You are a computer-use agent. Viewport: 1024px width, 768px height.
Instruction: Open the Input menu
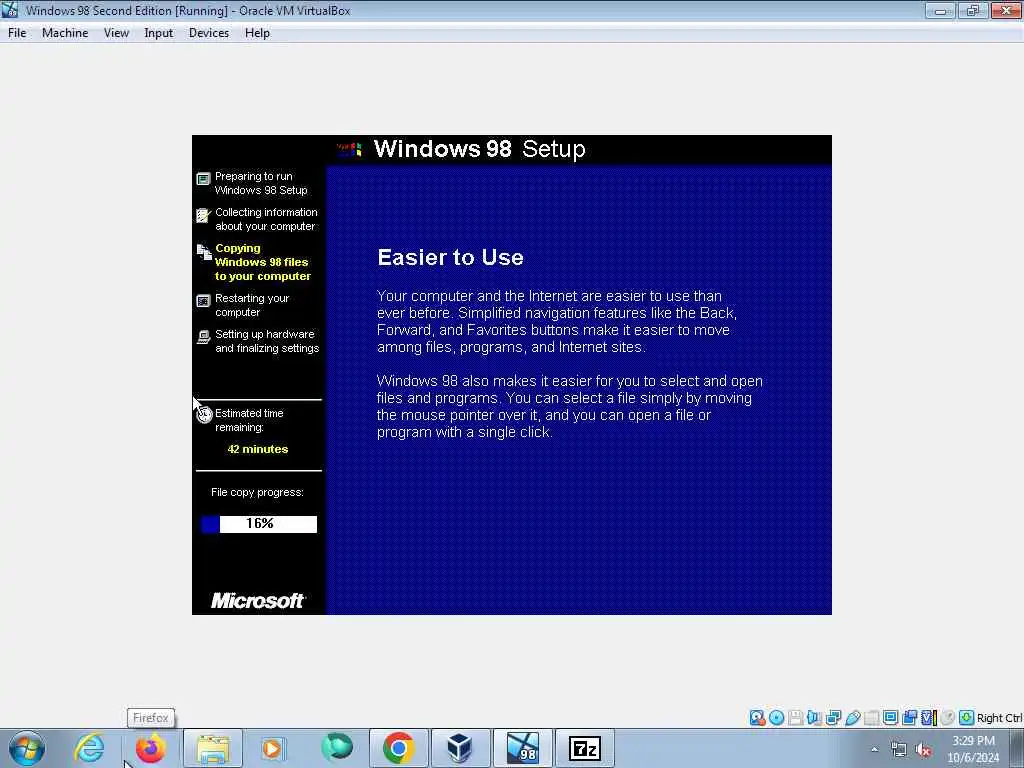pyautogui.click(x=159, y=33)
